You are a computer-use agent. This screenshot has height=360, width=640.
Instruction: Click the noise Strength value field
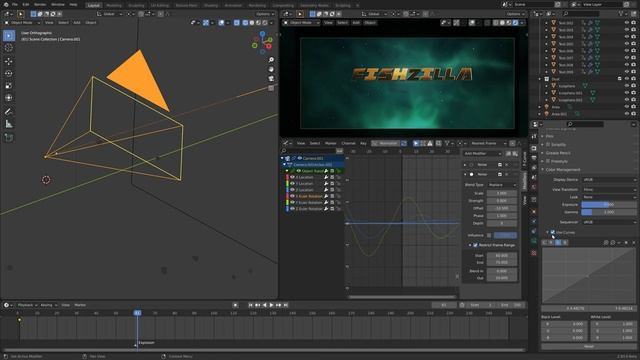point(502,200)
